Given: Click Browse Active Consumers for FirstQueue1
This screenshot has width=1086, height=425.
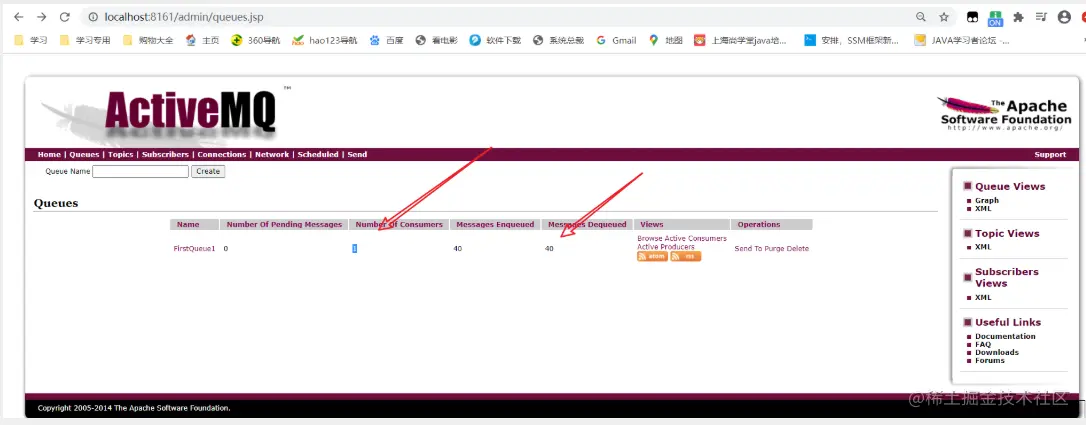Looking at the screenshot, I should [682, 238].
